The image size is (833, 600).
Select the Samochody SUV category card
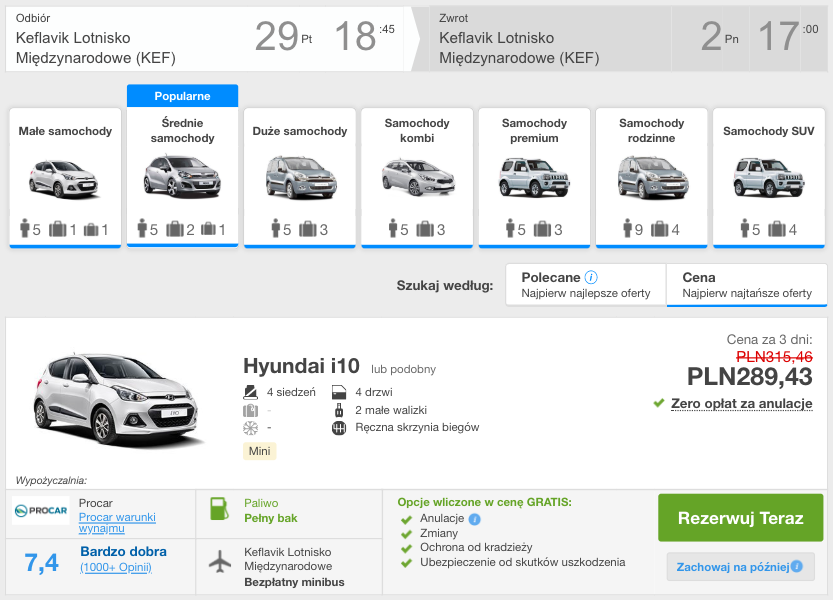pos(769,178)
